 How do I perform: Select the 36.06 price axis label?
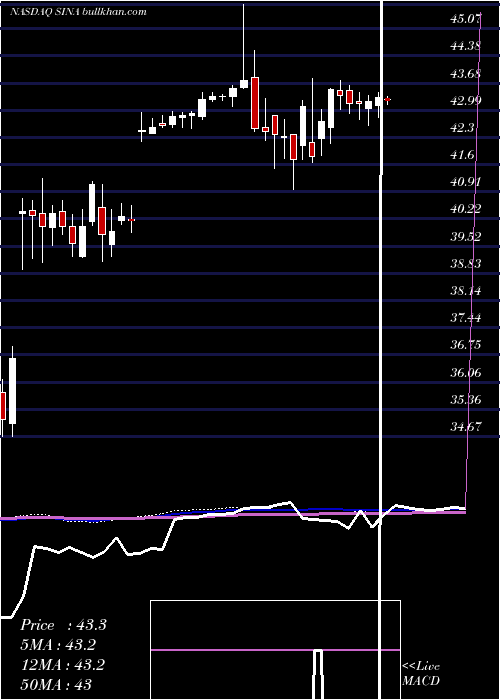pos(466,373)
